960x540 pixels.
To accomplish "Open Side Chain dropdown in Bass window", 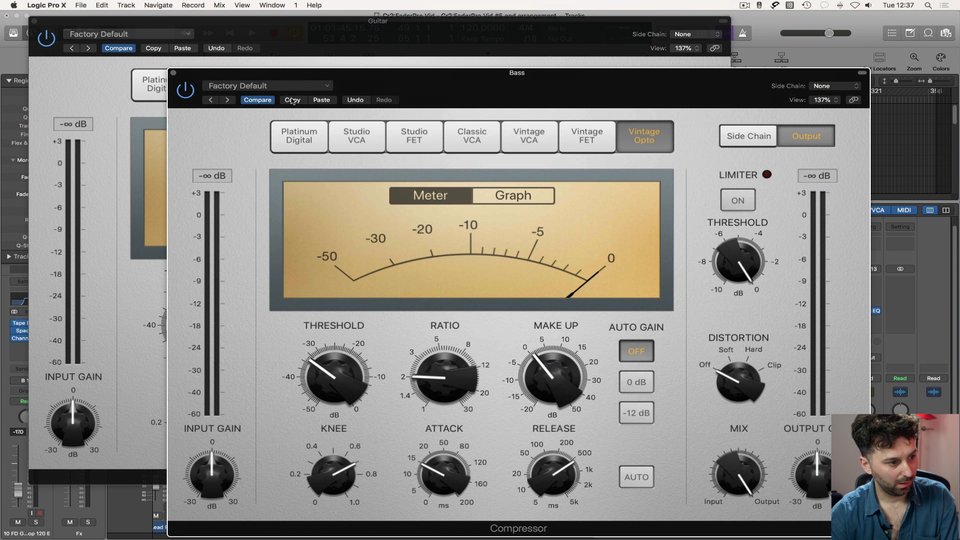I will click(x=834, y=86).
